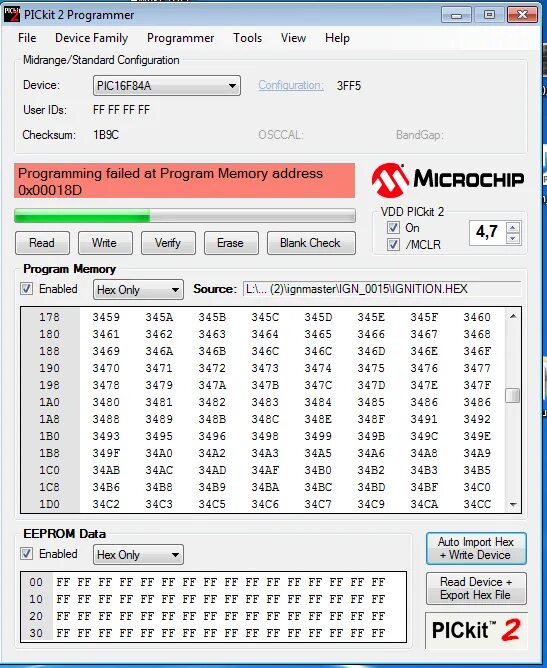Open EEPROM Data Hex Only dropdown
The width and height of the screenshot is (547, 668).
[138, 555]
